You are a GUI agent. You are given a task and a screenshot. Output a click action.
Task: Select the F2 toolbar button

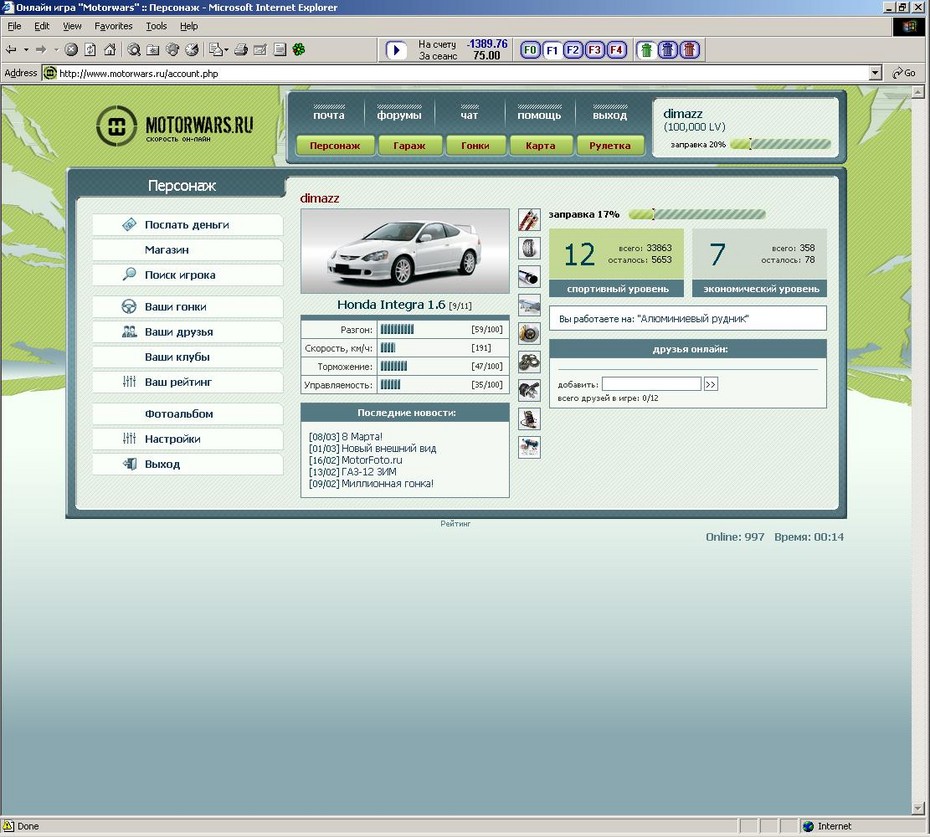[573, 50]
